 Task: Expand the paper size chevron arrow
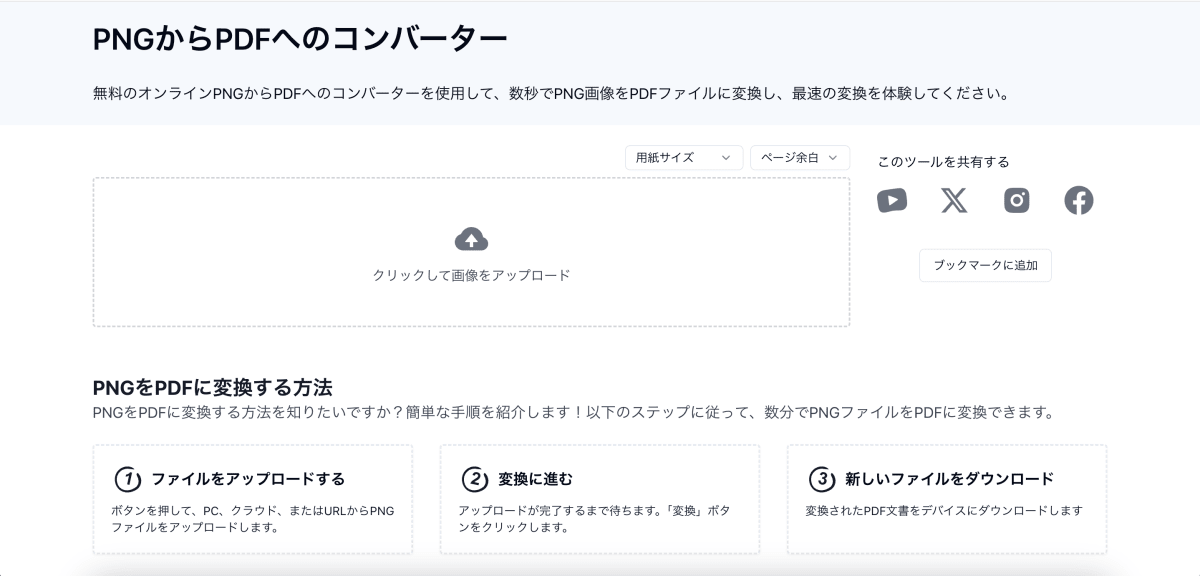[x=727, y=157]
